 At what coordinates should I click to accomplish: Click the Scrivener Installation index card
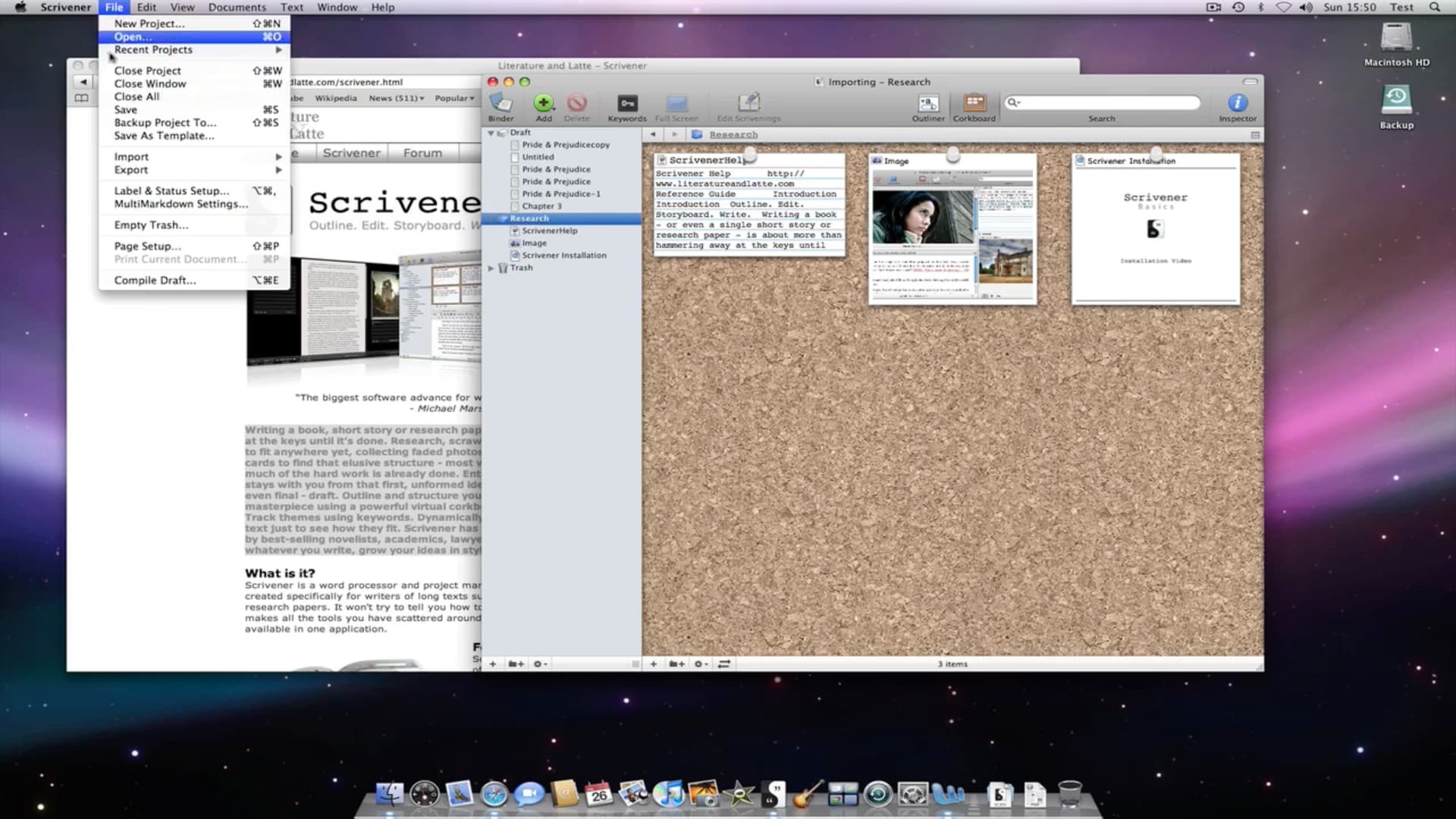pos(1156,229)
